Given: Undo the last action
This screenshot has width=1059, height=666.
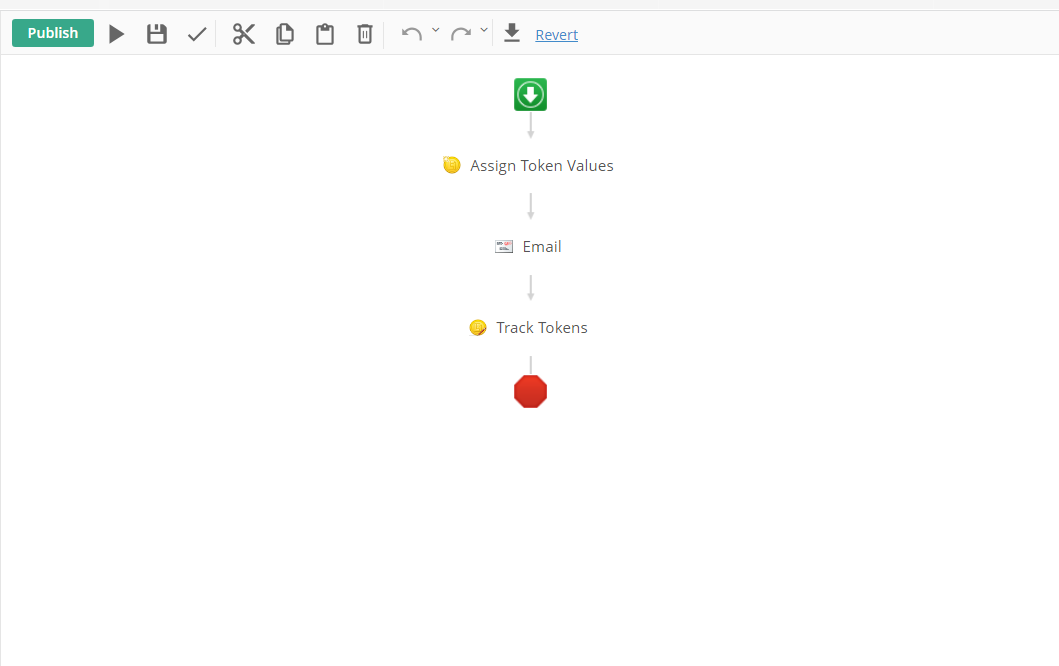Looking at the screenshot, I should coord(411,34).
